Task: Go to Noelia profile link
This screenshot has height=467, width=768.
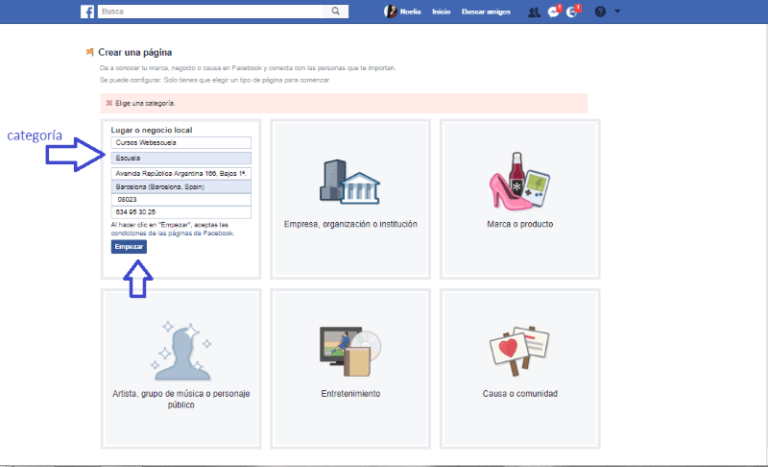Action: [x=410, y=12]
